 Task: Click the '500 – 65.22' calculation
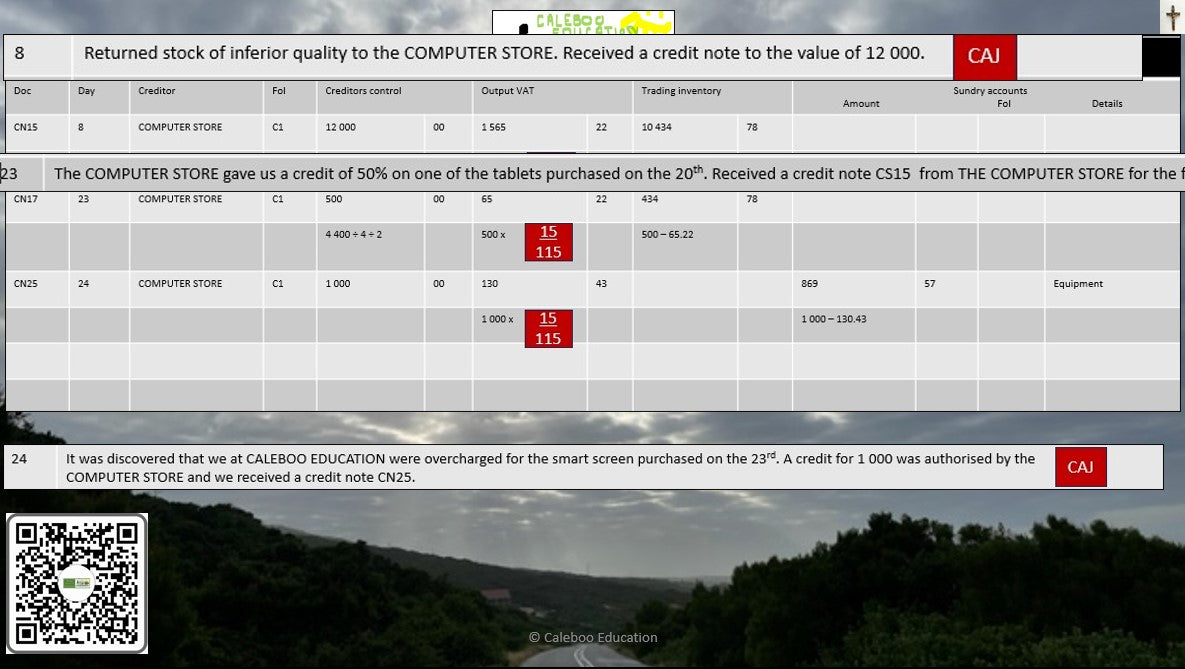click(x=667, y=234)
